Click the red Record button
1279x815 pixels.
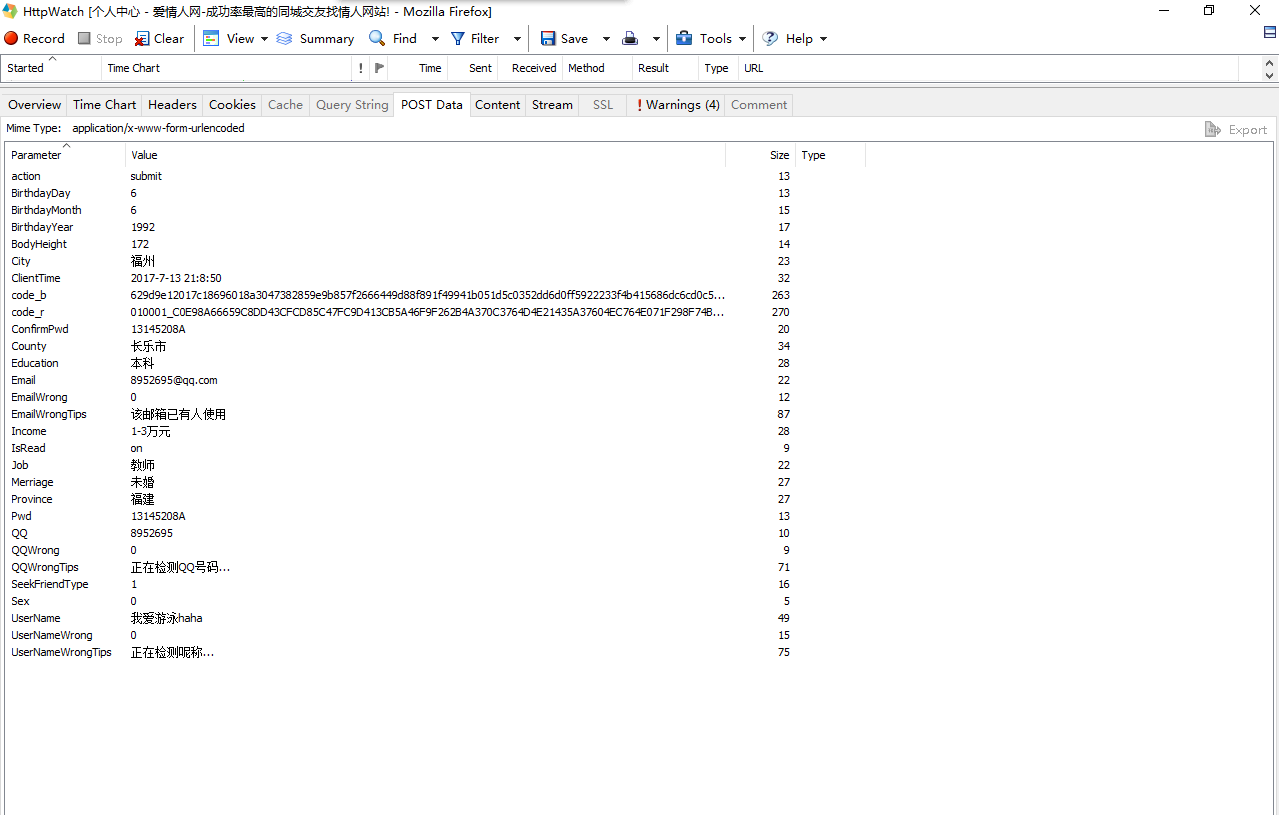pos(34,38)
